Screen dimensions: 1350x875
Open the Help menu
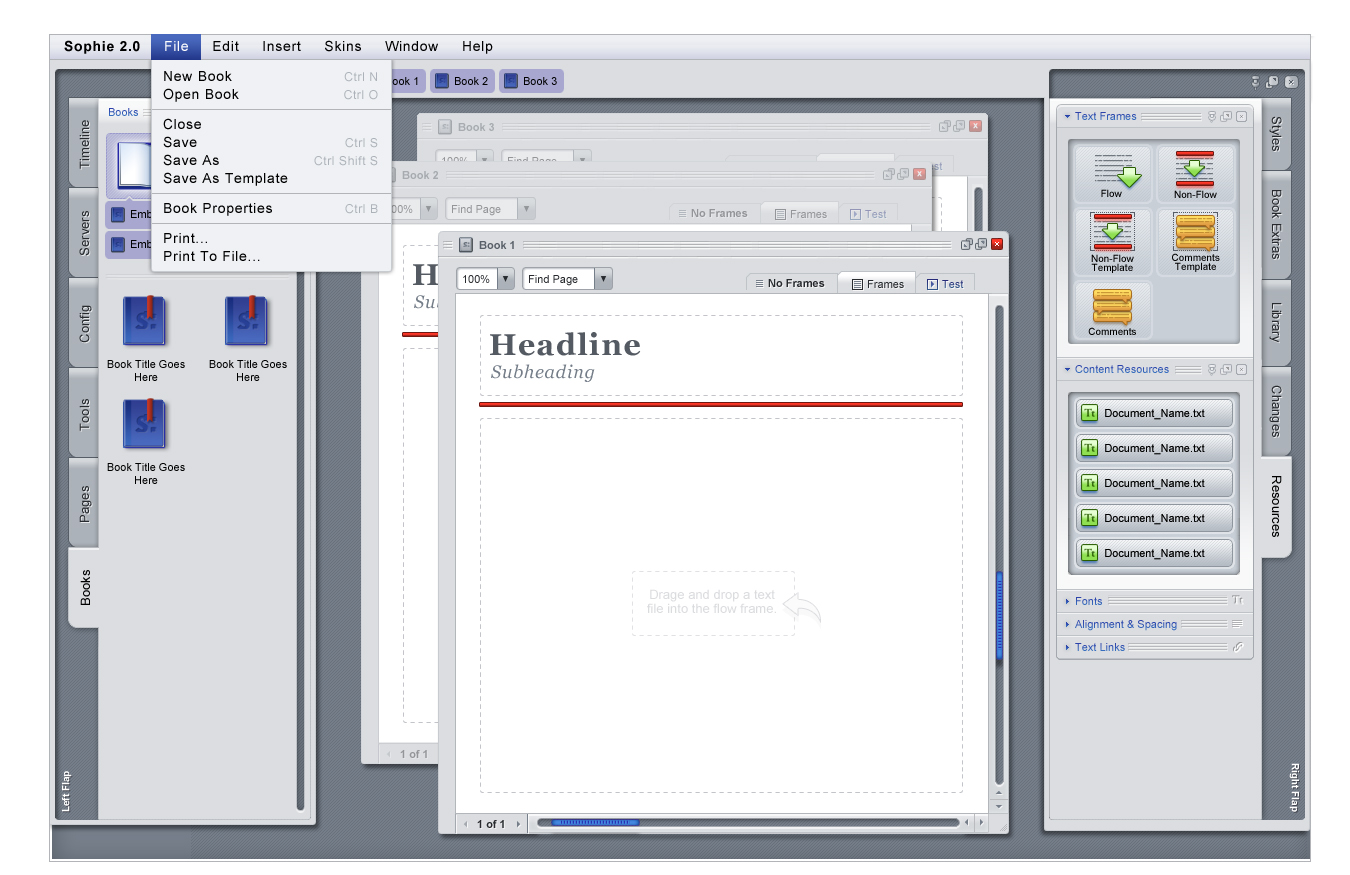477,46
